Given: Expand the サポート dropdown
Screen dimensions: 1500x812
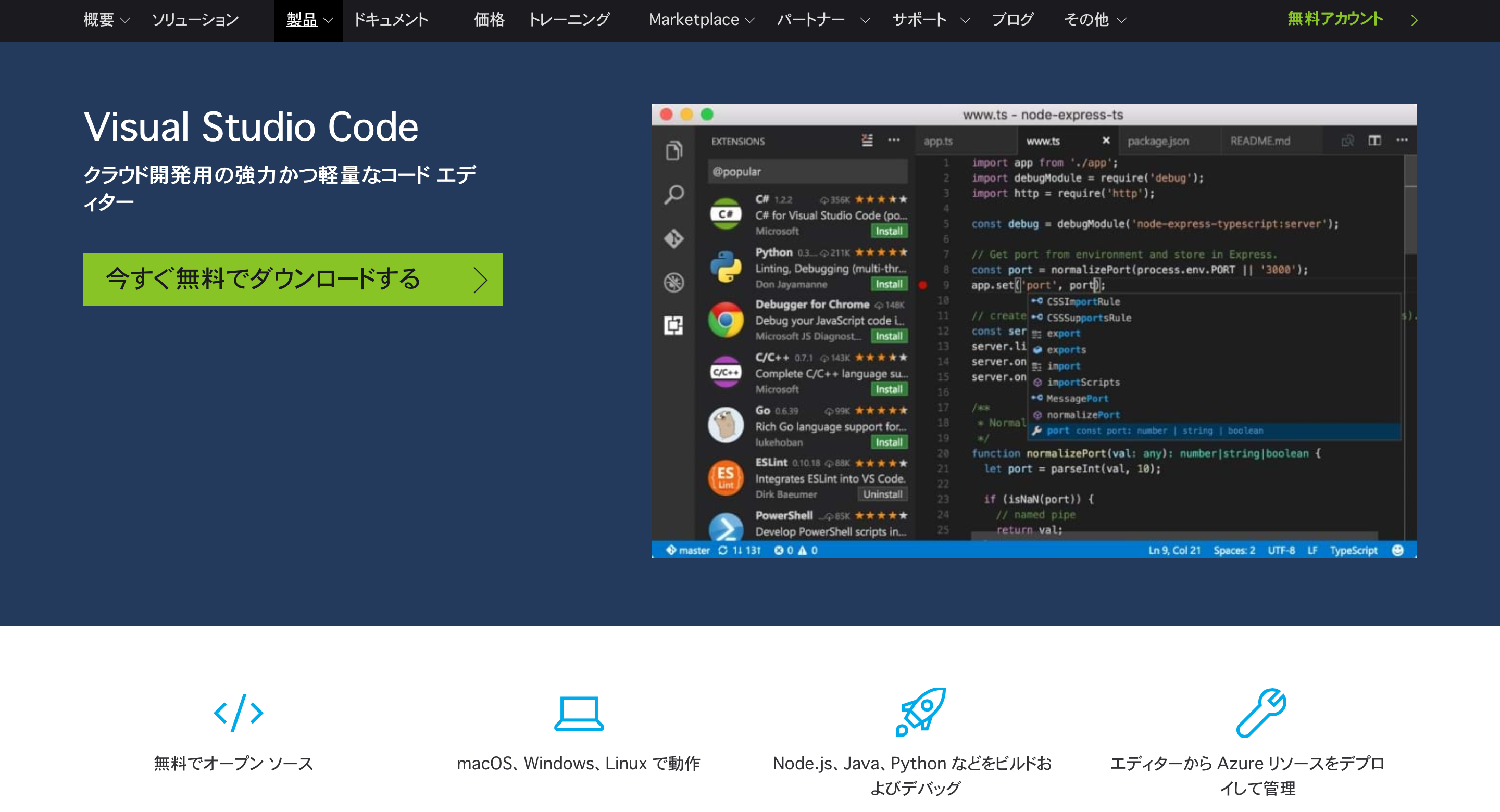Looking at the screenshot, I should tap(931, 20).
